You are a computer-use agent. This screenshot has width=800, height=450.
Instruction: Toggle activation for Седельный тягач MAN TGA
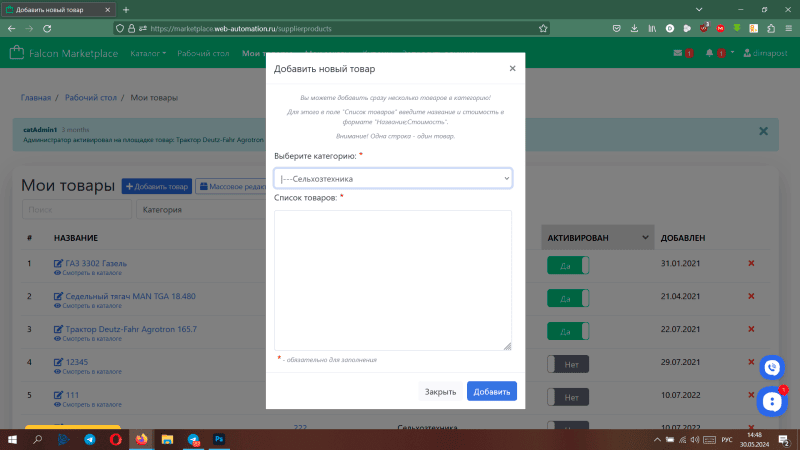(x=568, y=298)
